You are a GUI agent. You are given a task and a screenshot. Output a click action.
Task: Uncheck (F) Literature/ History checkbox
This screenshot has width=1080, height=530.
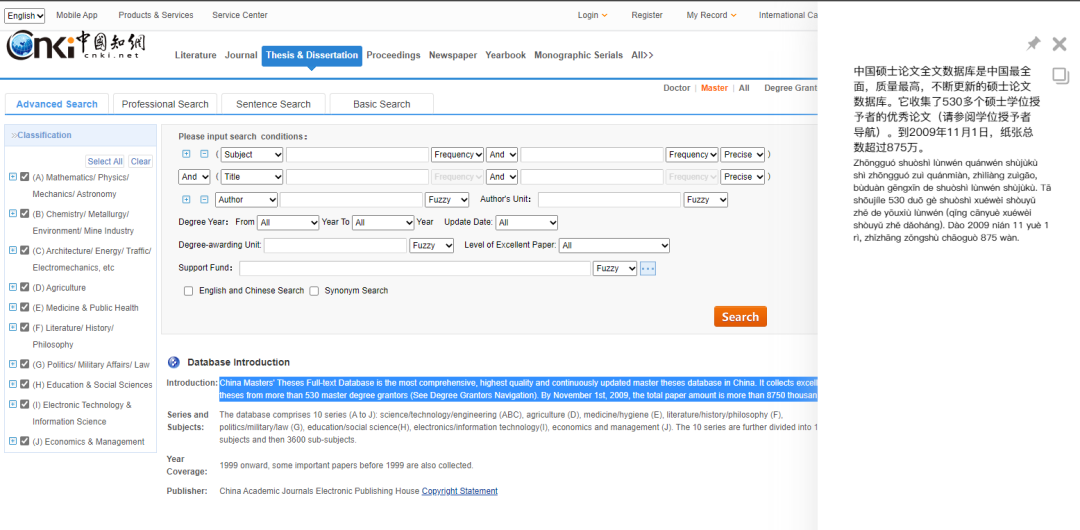(x=25, y=327)
